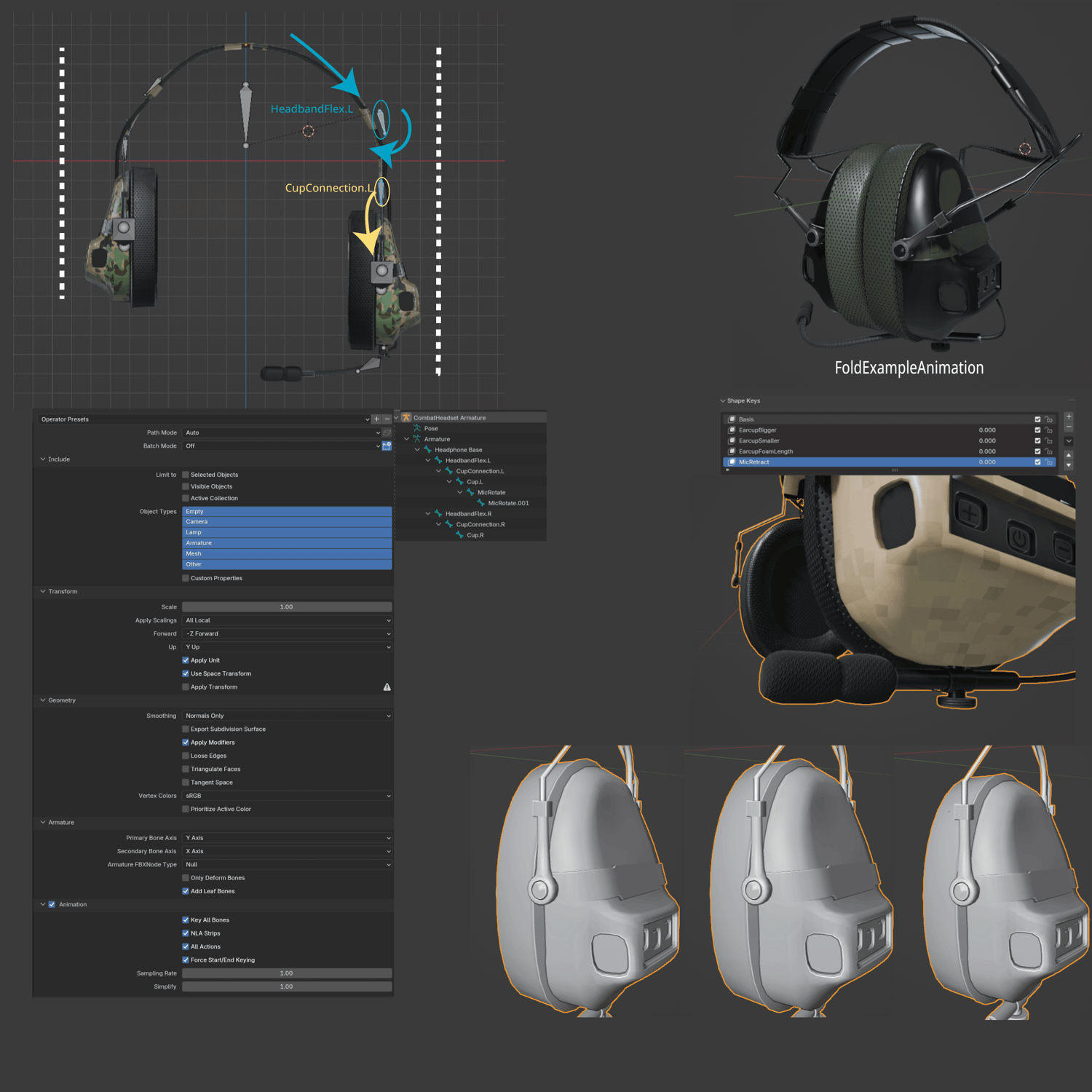1092x1092 pixels.
Task: Move the shape key down in the list
Action: 1069,465
